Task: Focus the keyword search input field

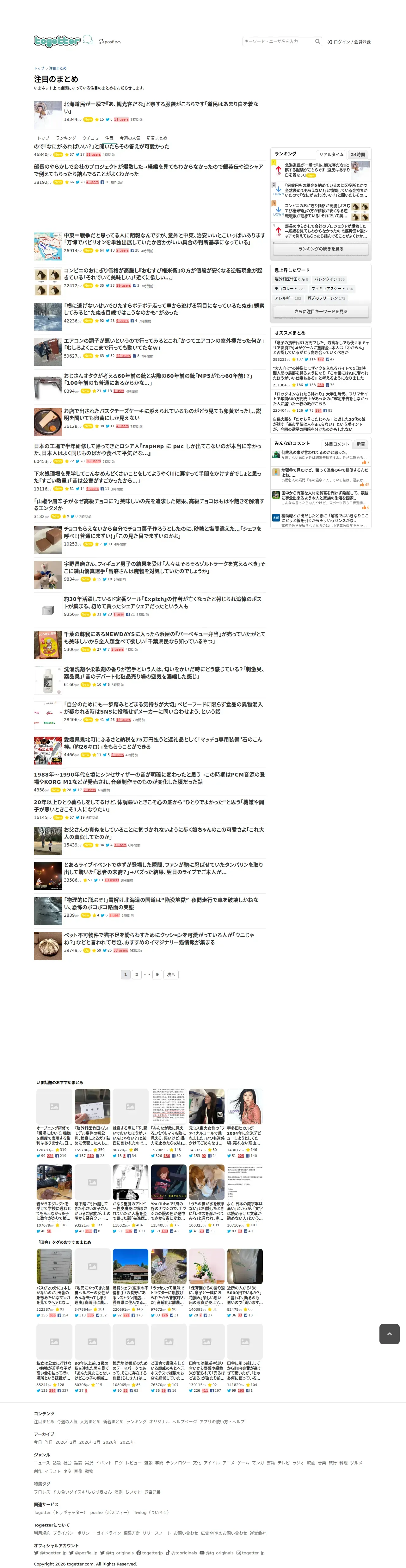Action: [278, 41]
